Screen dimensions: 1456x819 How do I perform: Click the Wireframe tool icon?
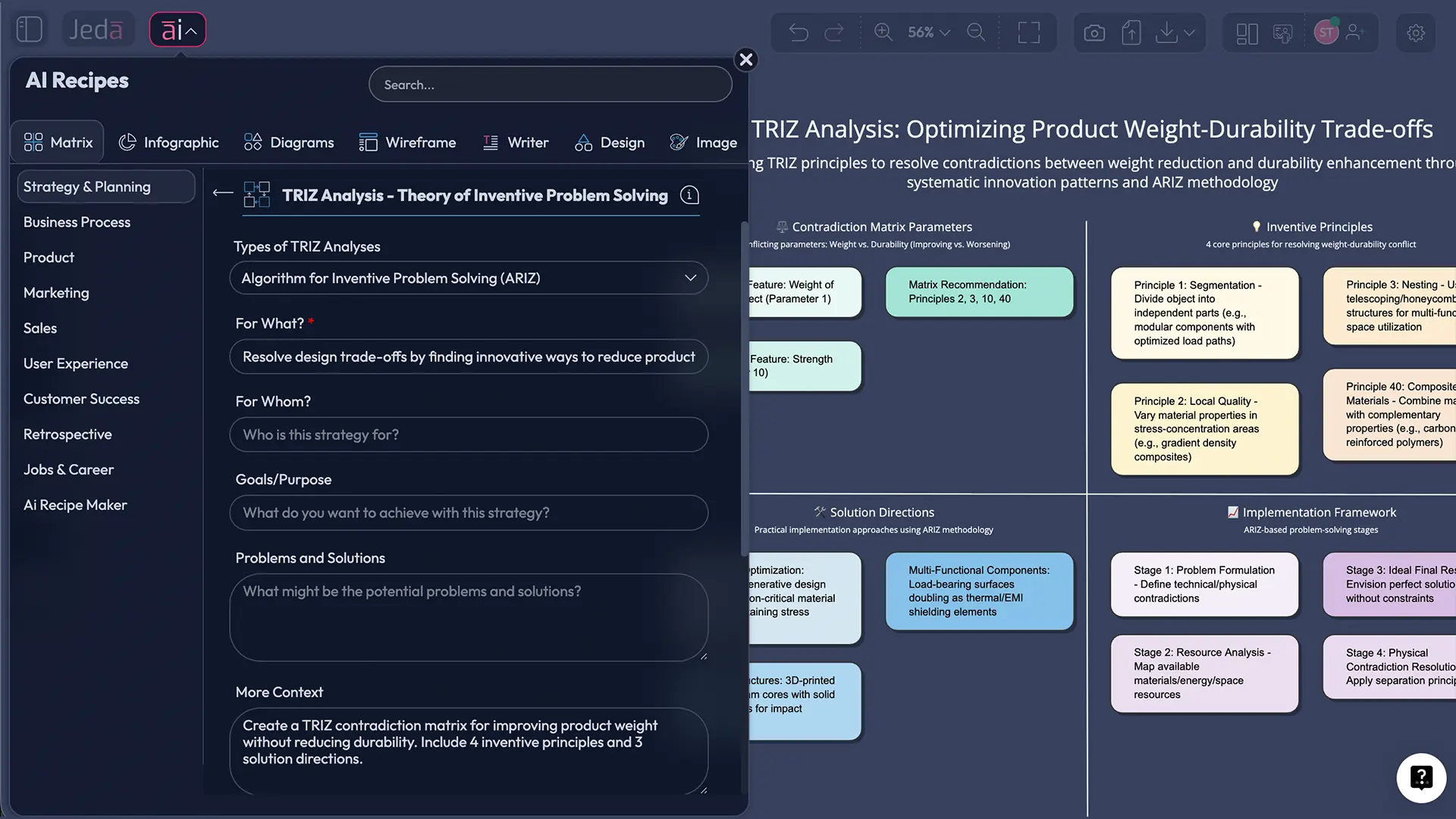[368, 142]
